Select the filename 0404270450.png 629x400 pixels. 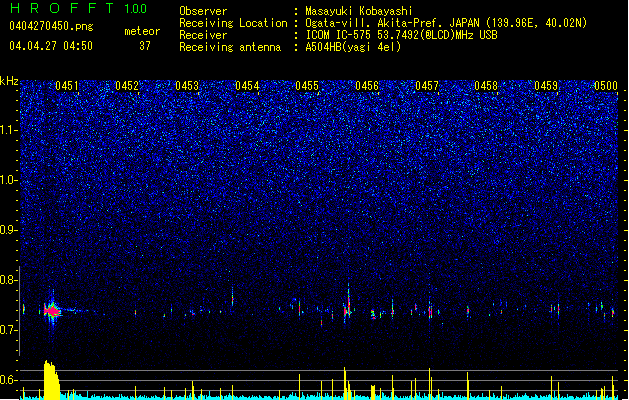[51, 26]
